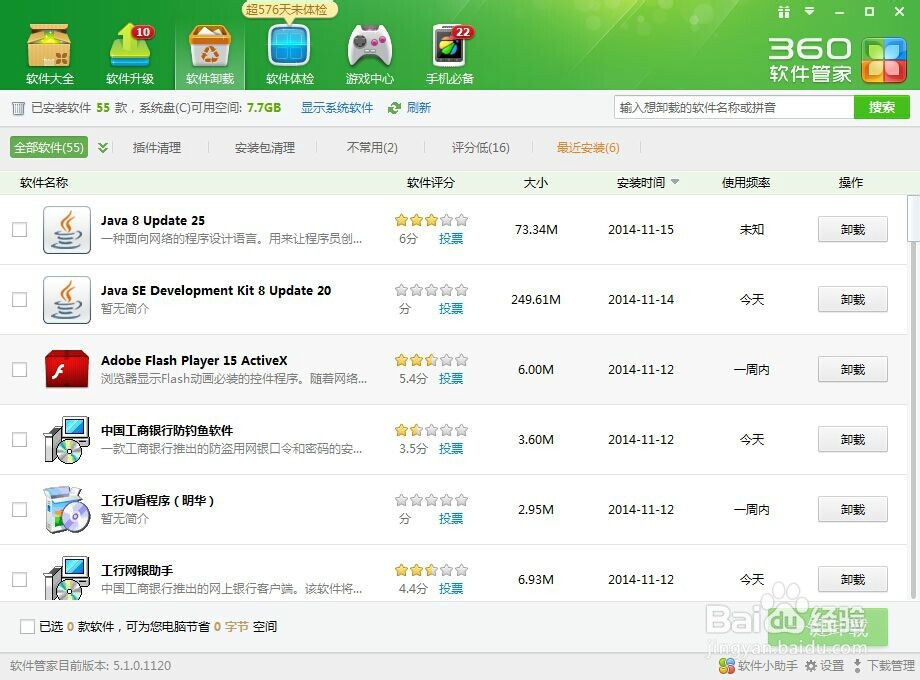This screenshot has height=680, width=920.
Task: Uninstall 工行网银助手 with 卸载 button
Action: [853, 580]
